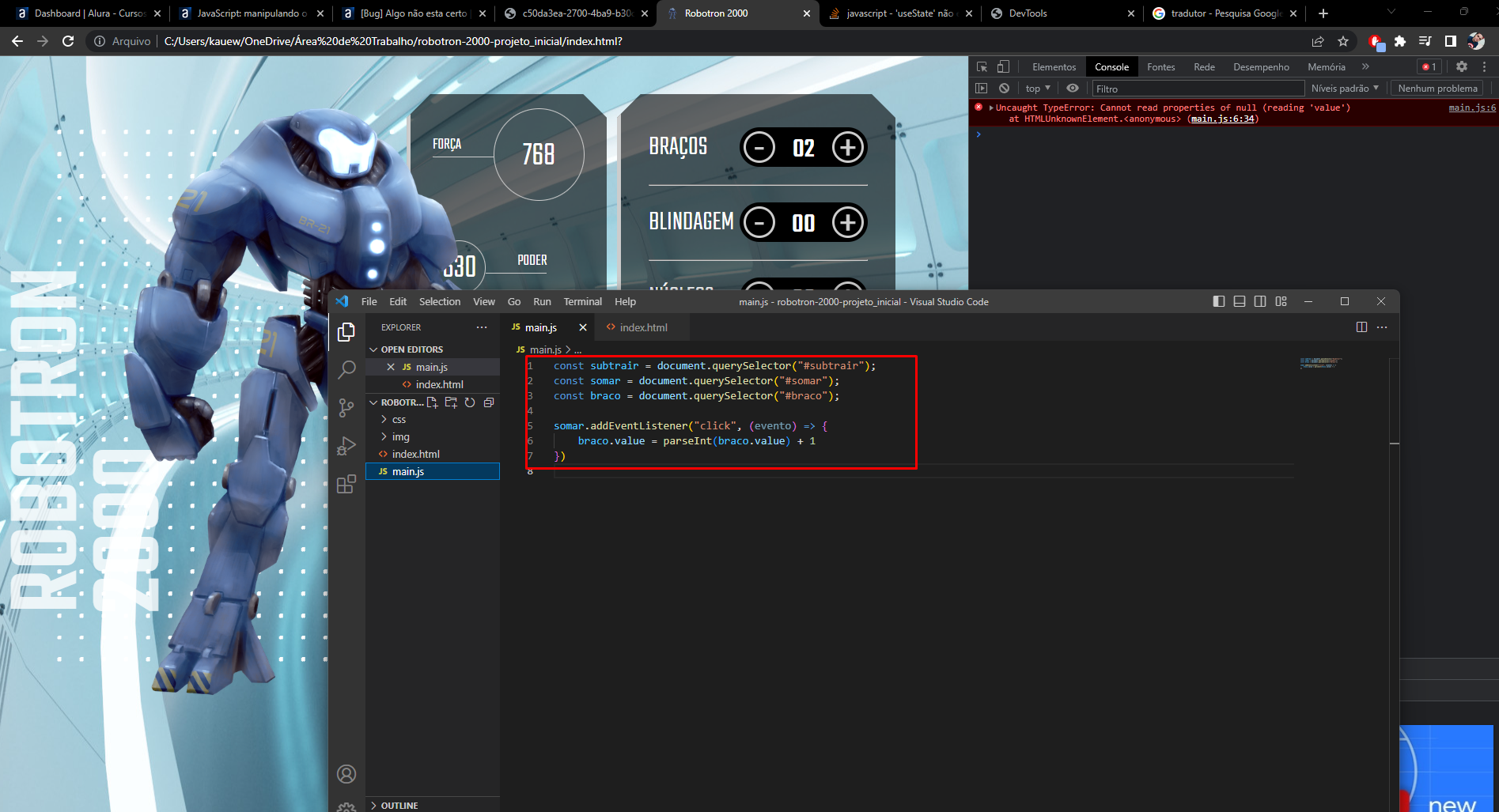Close main.js entry in Open Editors
This screenshot has height=812, width=1499.
(391, 367)
